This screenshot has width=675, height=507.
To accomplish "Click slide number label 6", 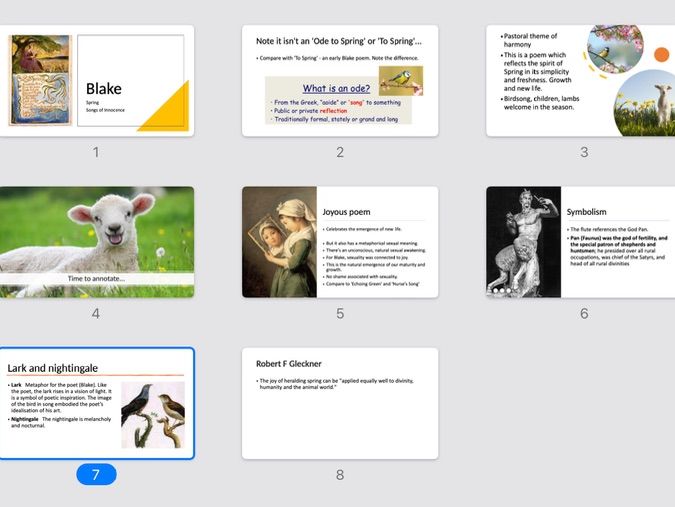I will click(x=584, y=313).
